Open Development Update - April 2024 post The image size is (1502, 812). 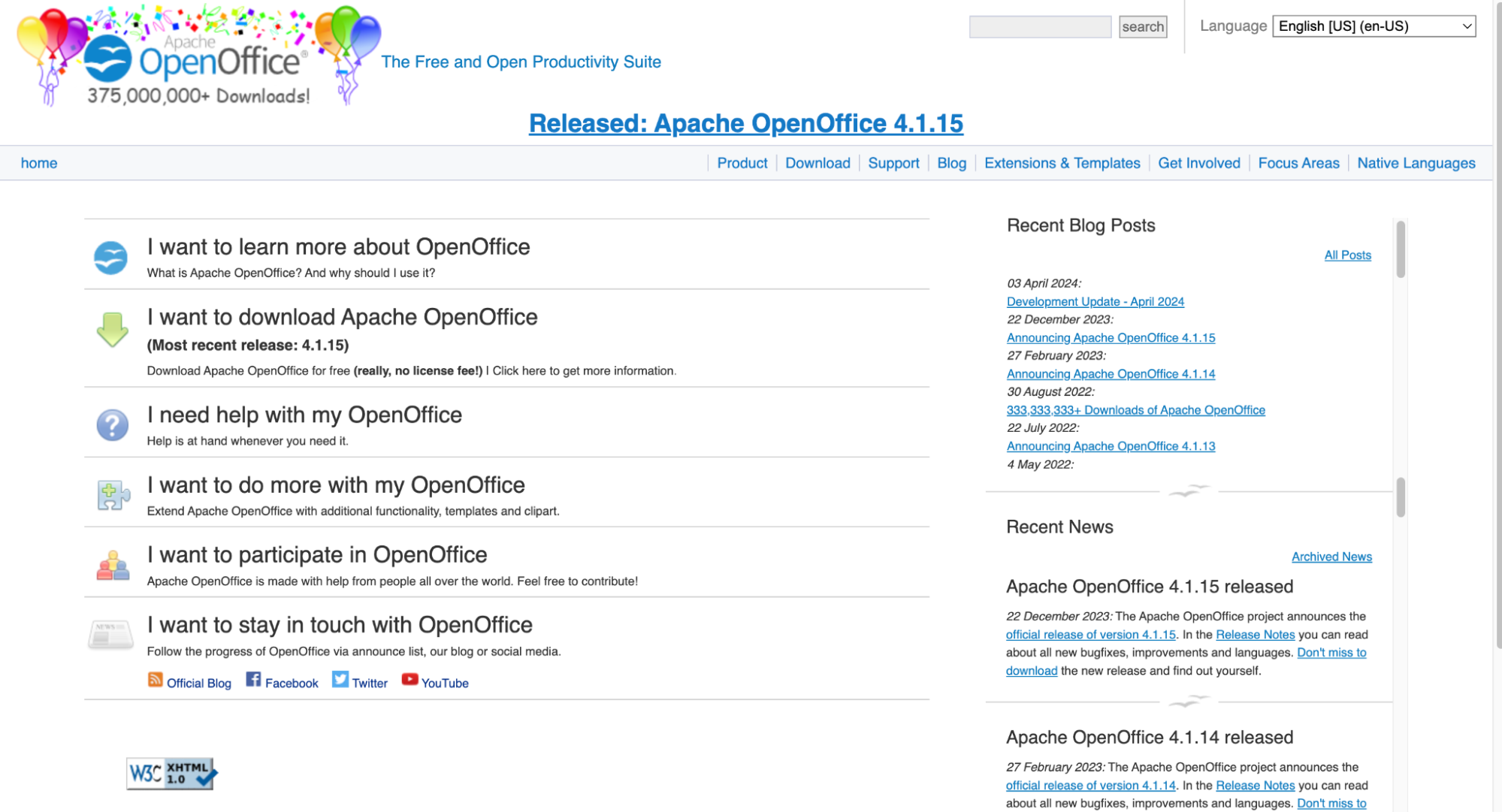click(1095, 301)
